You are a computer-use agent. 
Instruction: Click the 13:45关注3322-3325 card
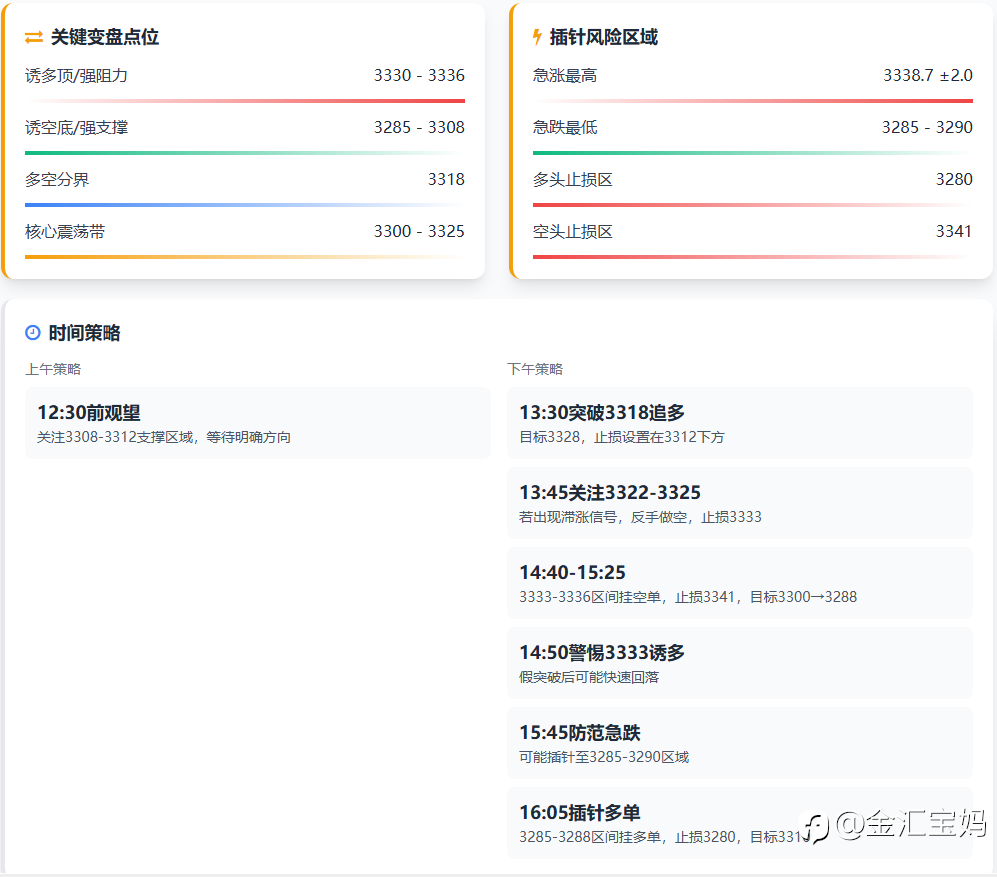tap(739, 503)
